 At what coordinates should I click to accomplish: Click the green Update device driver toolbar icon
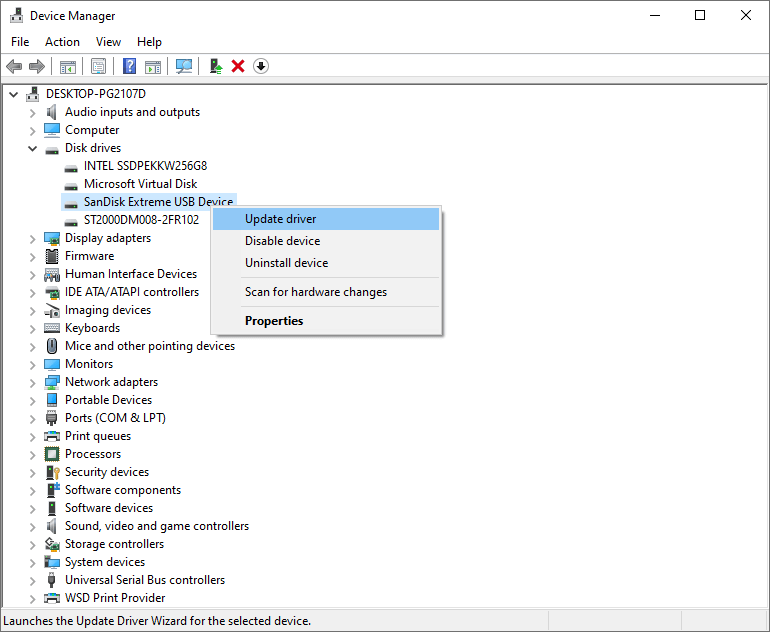tap(215, 67)
